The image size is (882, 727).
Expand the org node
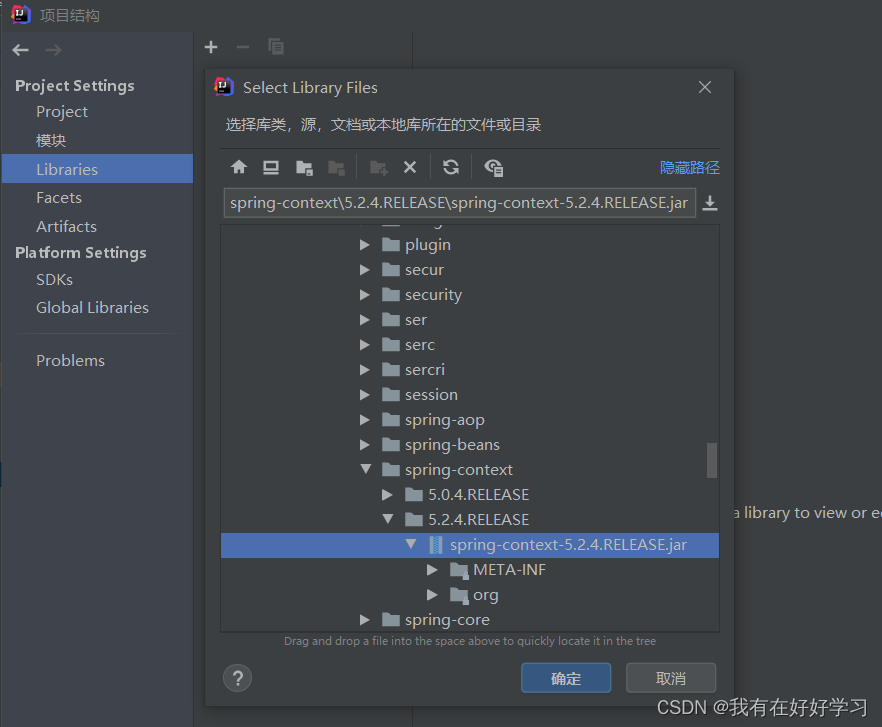(x=432, y=594)
